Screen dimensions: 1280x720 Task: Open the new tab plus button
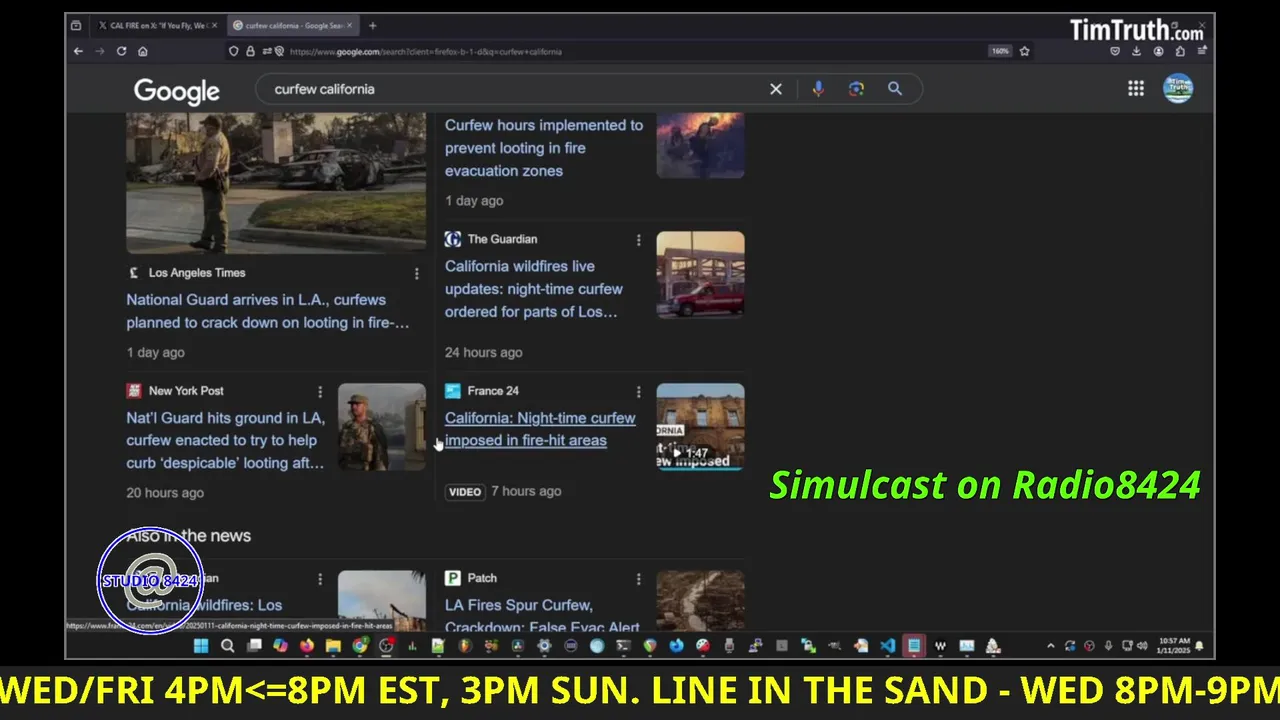372,25
